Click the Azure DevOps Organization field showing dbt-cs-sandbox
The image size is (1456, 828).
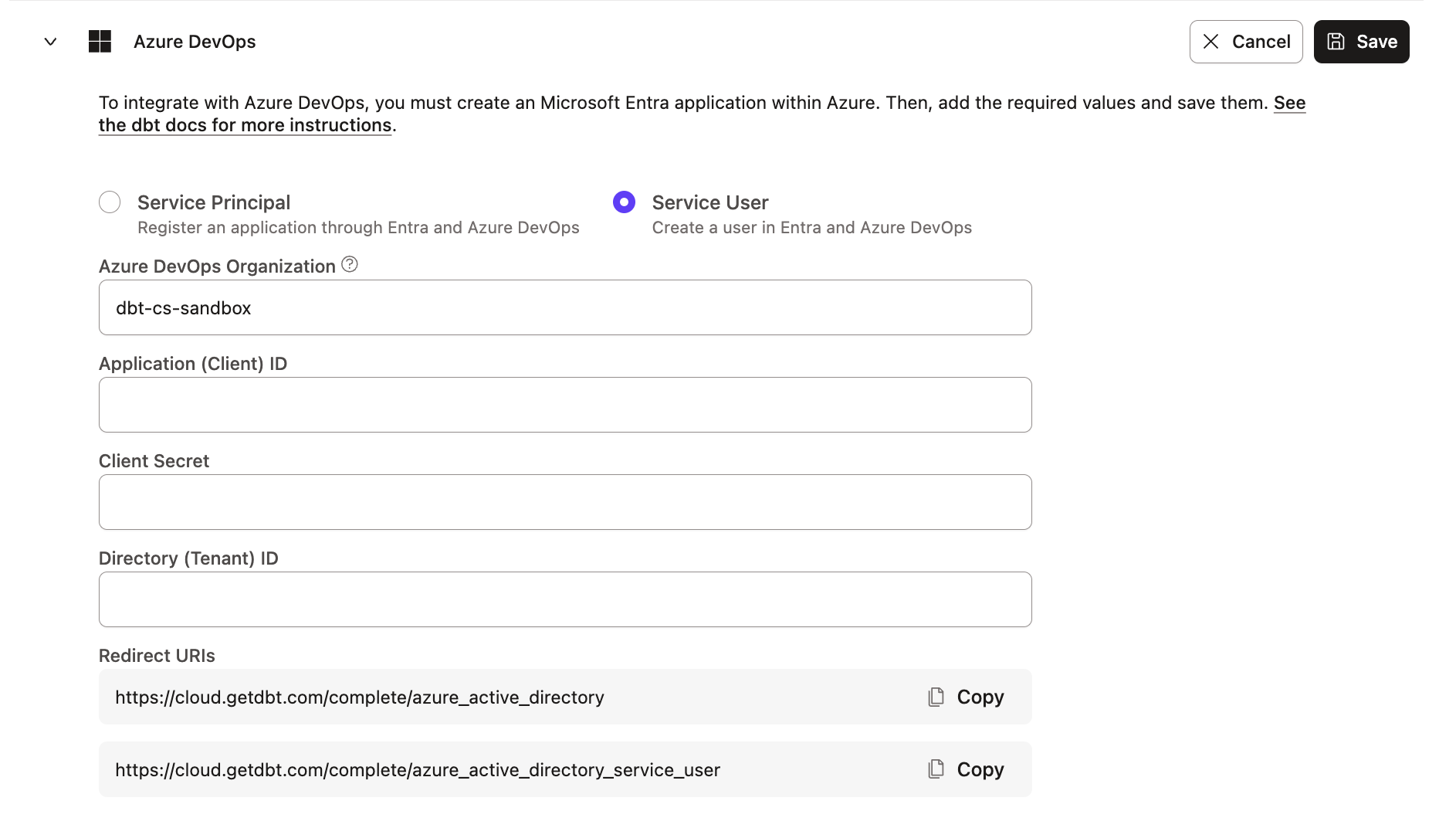(565, 307)
